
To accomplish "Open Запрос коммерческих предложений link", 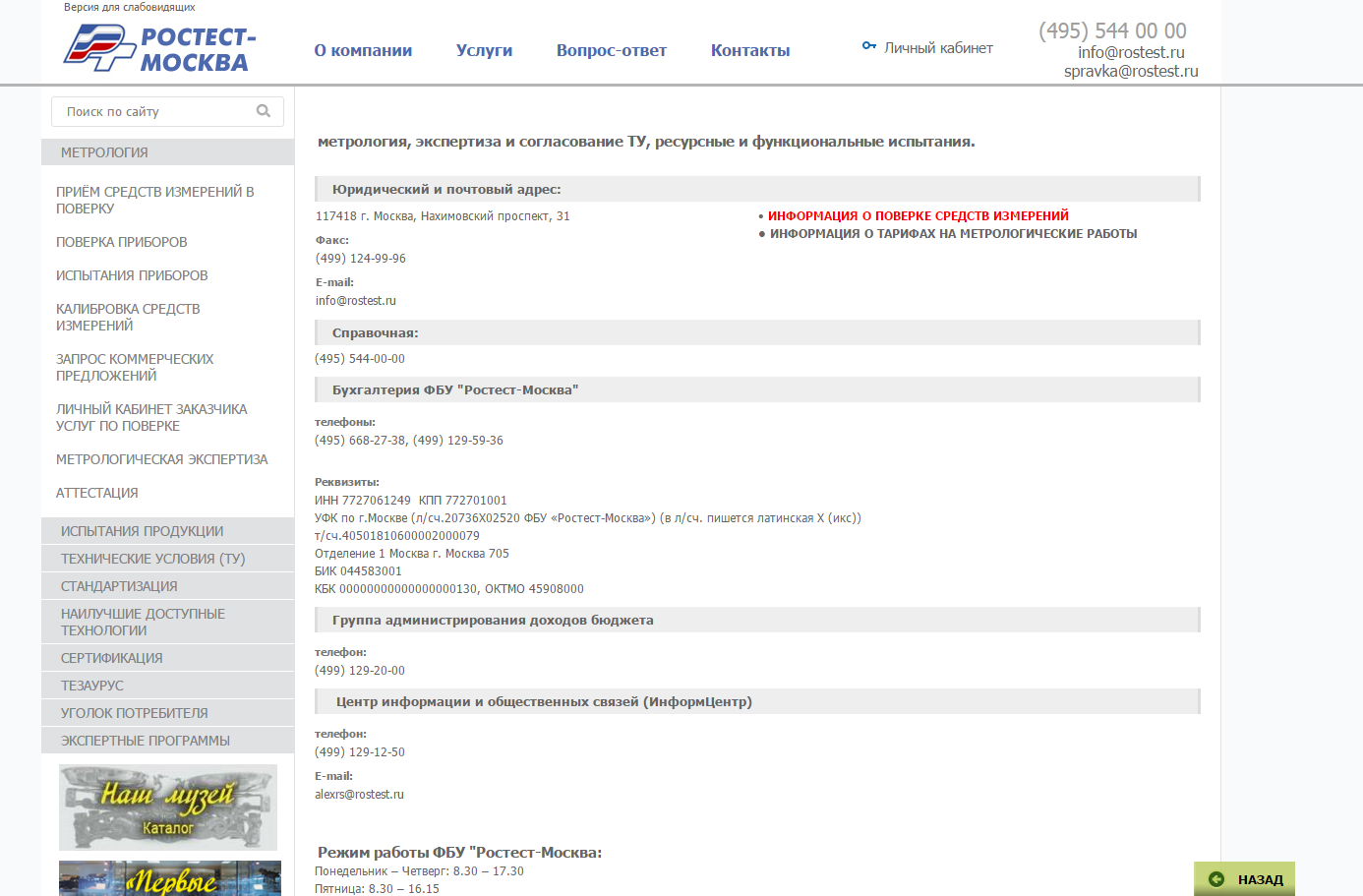I will coord(135,367).
